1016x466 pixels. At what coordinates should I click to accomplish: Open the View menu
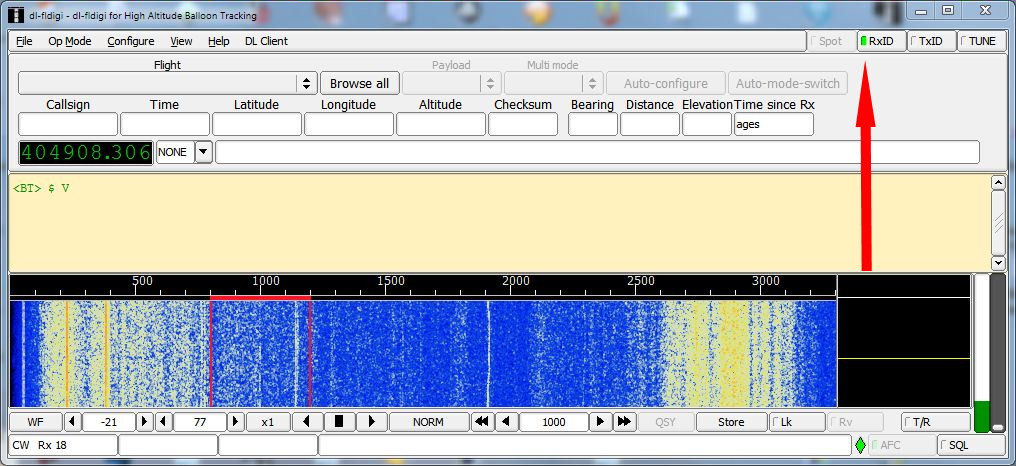pyautogui.click(x=181, y=41)
